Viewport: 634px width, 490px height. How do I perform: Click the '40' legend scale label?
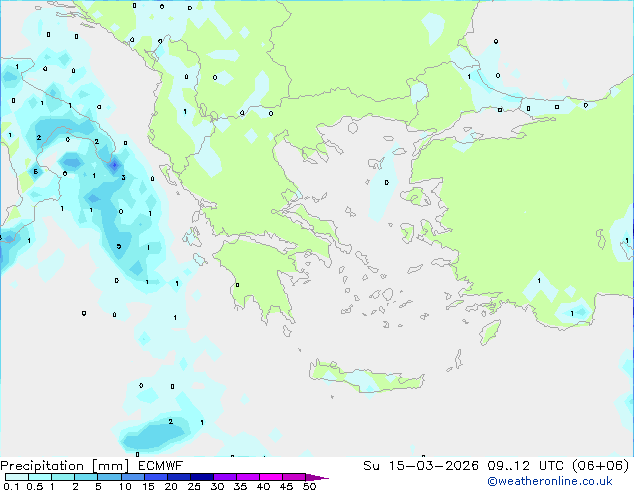(263, 486)
